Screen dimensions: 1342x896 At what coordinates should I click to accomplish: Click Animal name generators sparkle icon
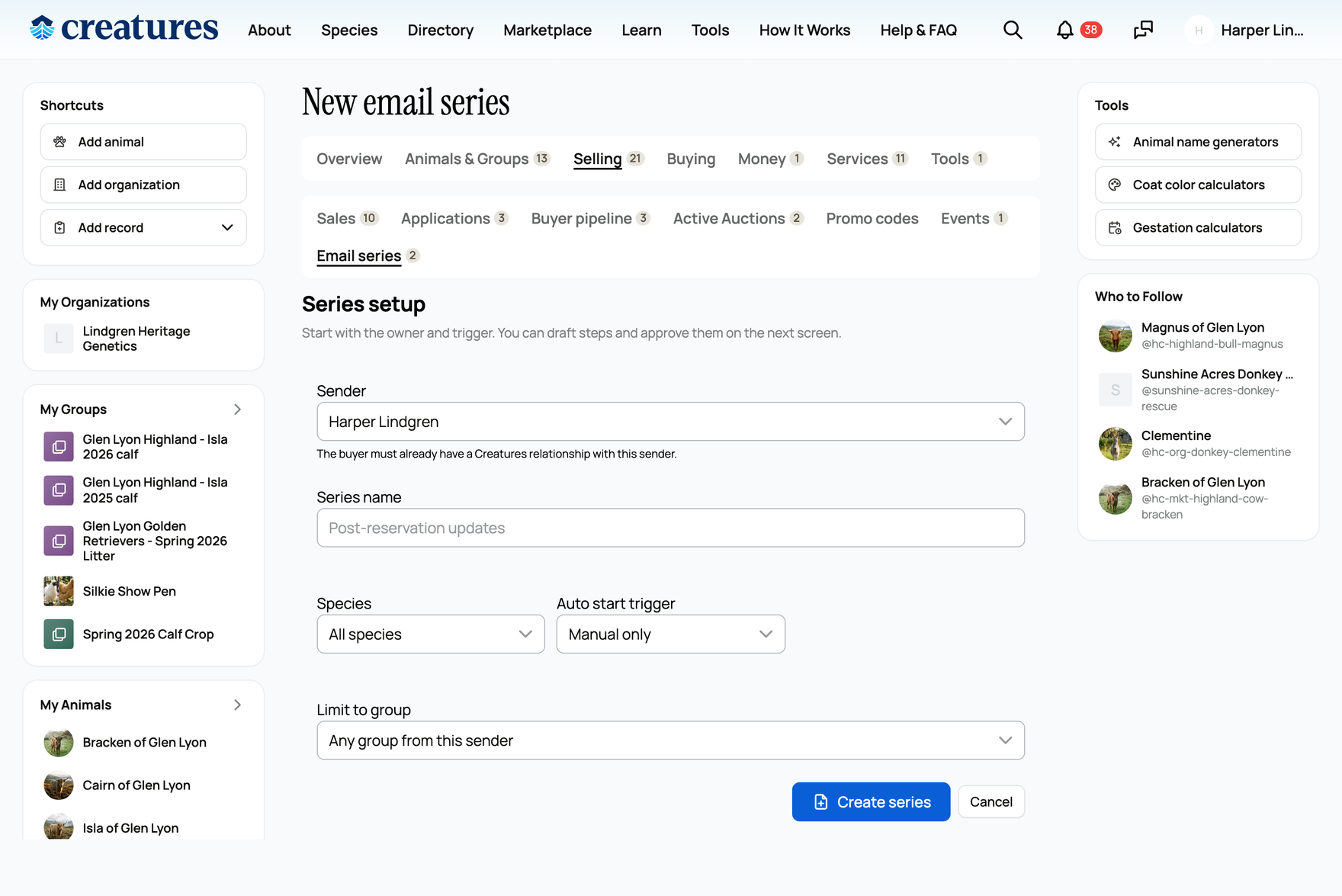click(1115, 142)
